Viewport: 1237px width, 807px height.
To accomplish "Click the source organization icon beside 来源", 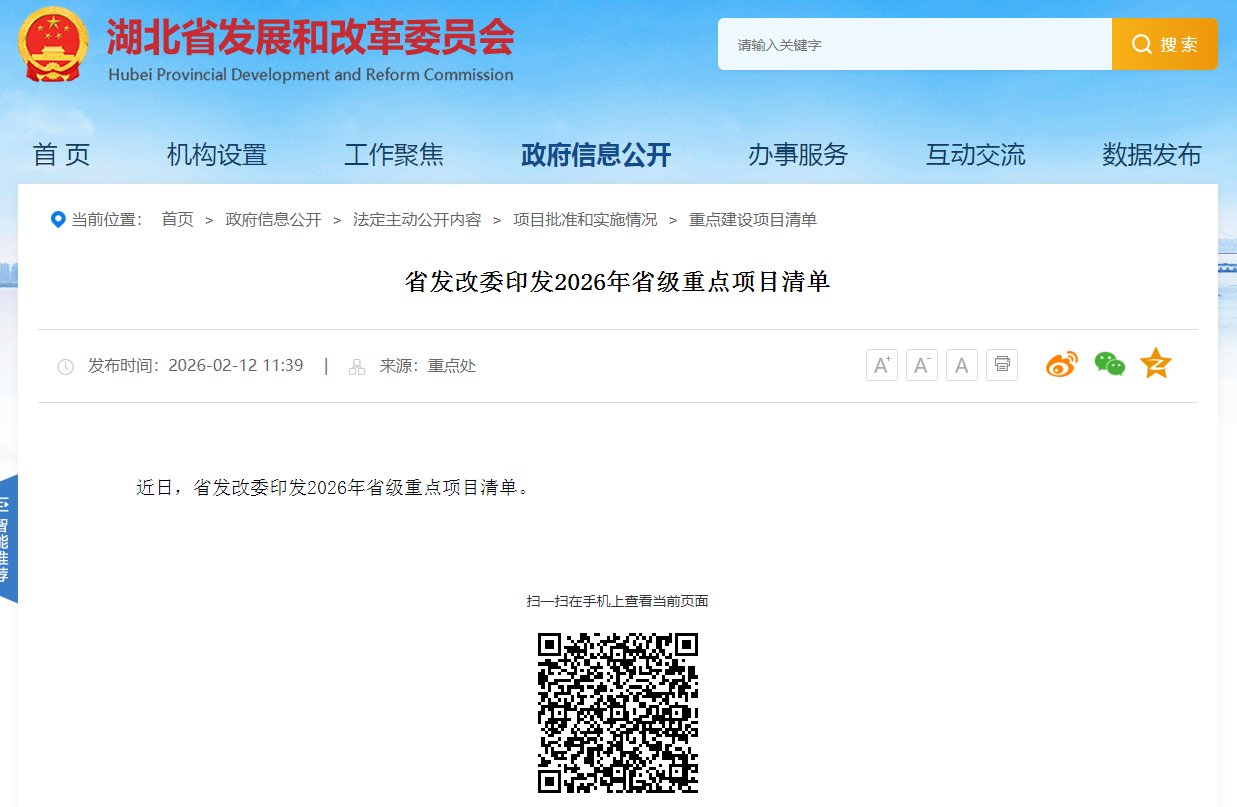I will (357, 367).
